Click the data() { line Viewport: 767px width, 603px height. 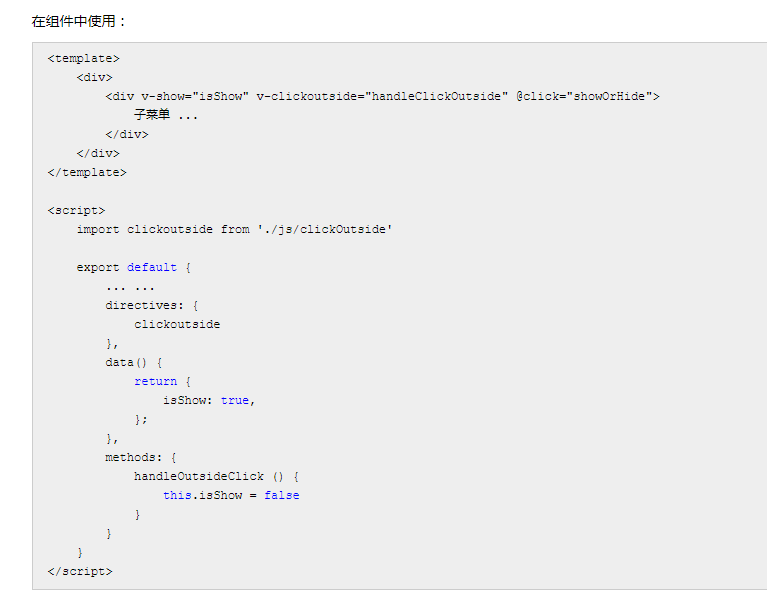coord(133,362)
